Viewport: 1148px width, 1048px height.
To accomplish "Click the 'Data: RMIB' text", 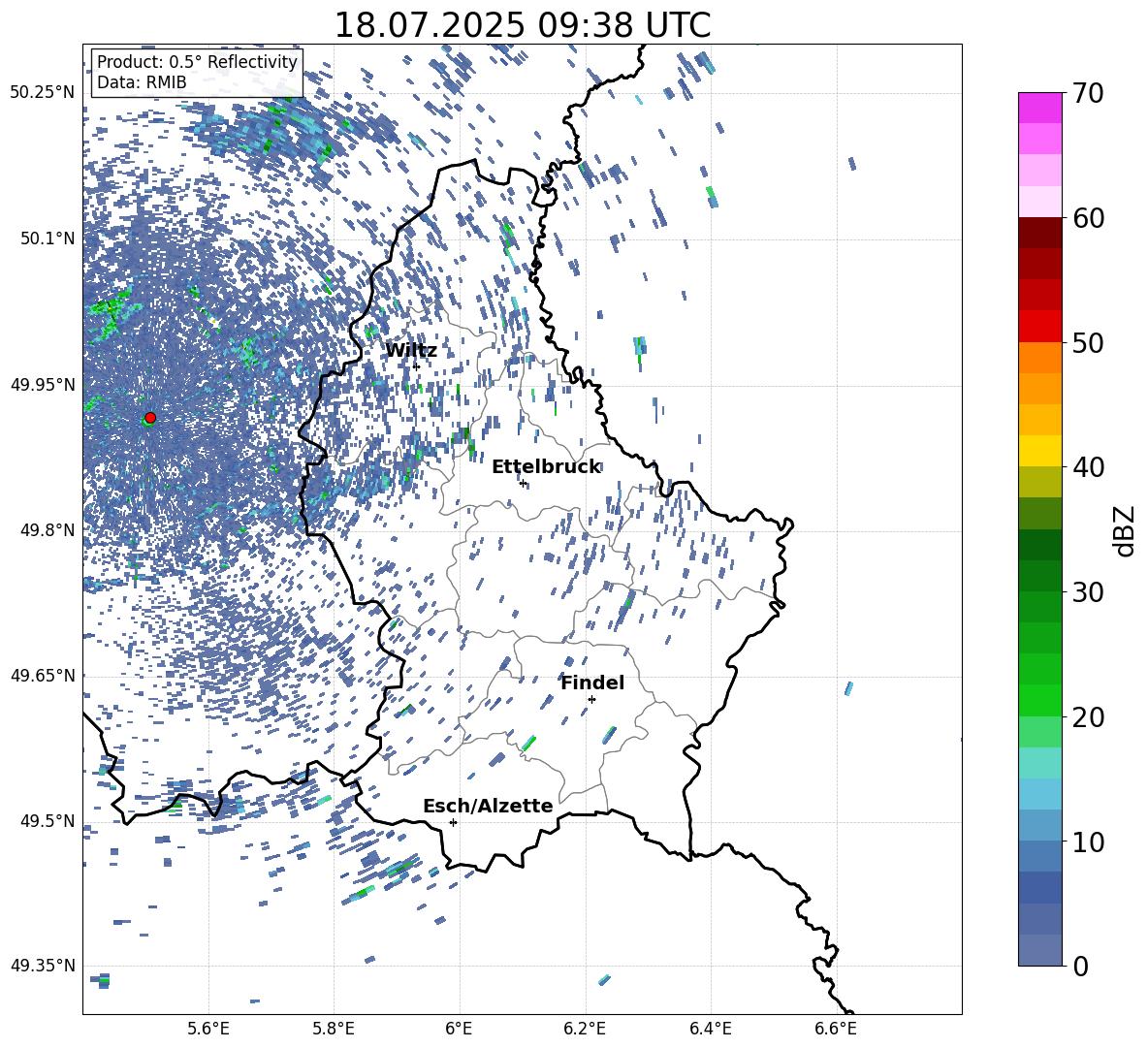I will click(x=142, y=82).
